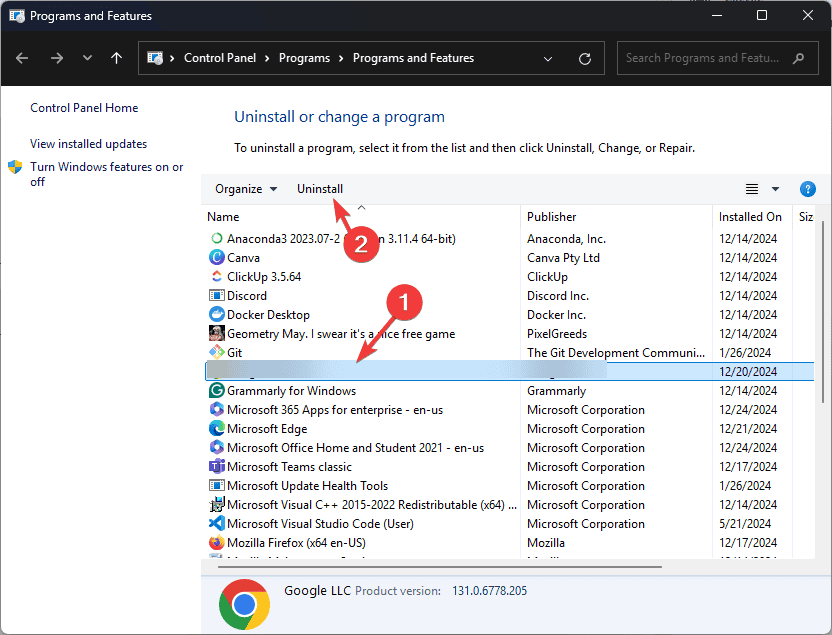The height and width of the screenshot is (635, 832).
Task: Click Programs and Features breadcrumb
Action: (413, 58)
